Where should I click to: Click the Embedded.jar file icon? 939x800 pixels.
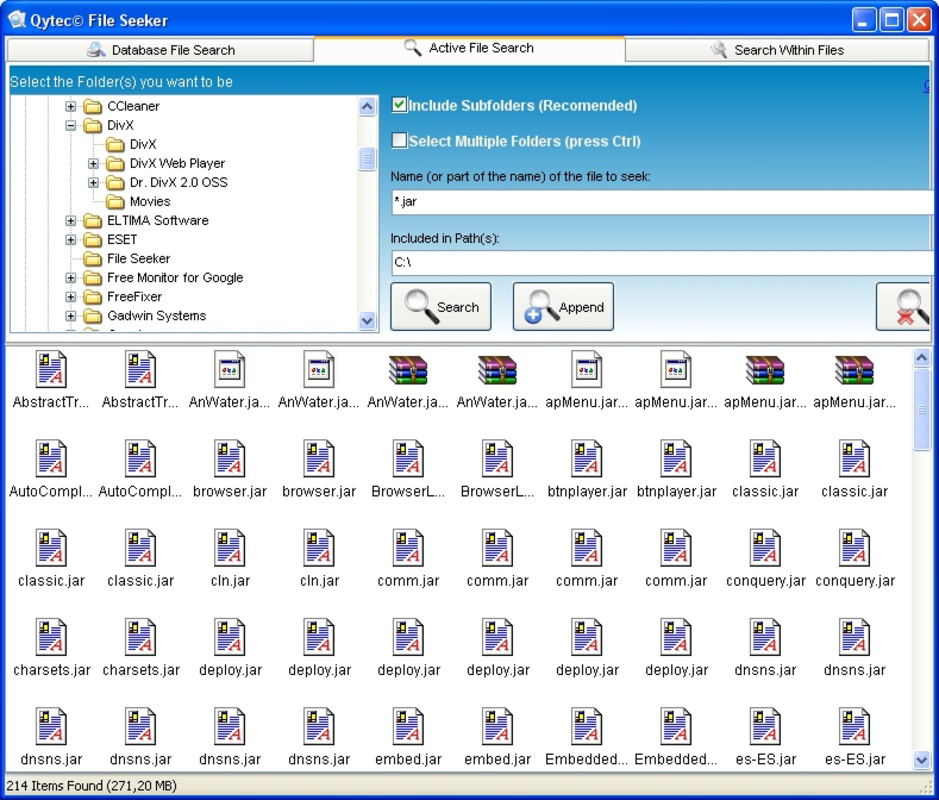[x=586, y=726]
